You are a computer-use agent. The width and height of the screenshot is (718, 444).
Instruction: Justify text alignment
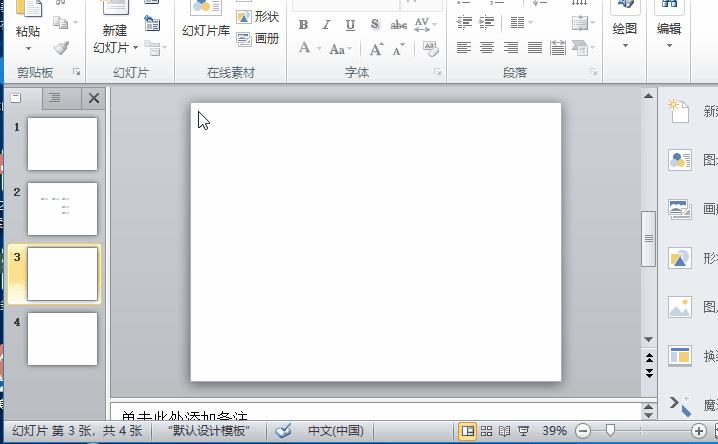535,48
